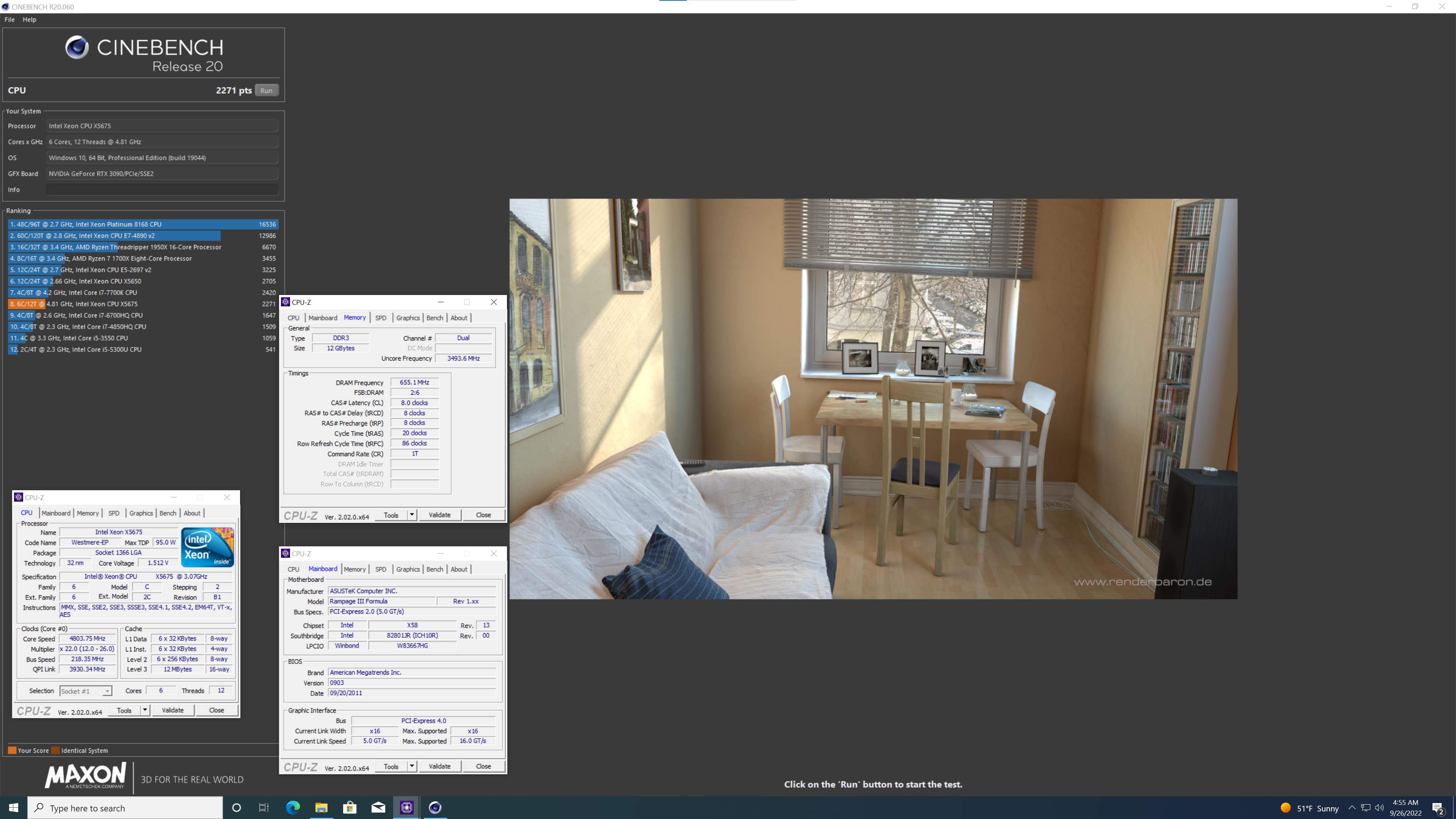Click DRAM Frequency 655.1 MHz value
Image resolution: width=1456 pixels, height=819 pixels.
414,383
